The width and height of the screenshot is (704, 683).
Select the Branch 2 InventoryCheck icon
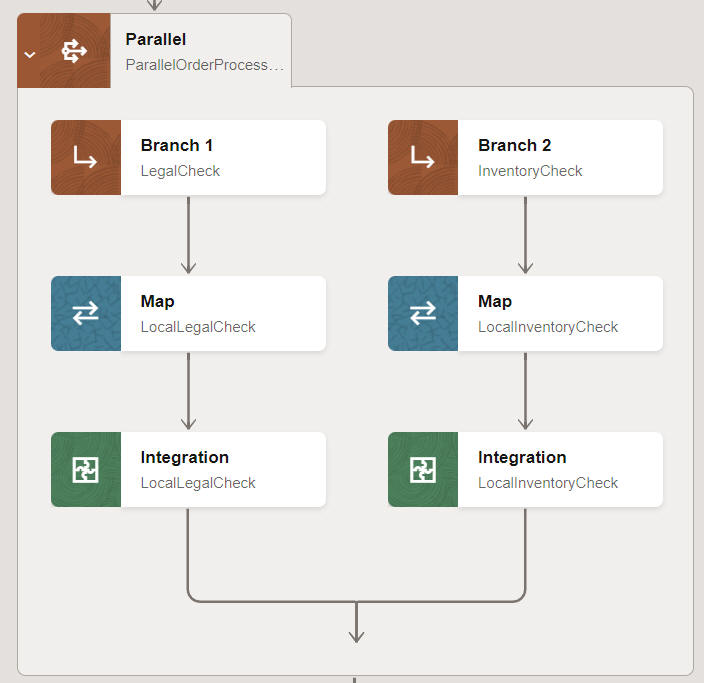tap(423, 158)
